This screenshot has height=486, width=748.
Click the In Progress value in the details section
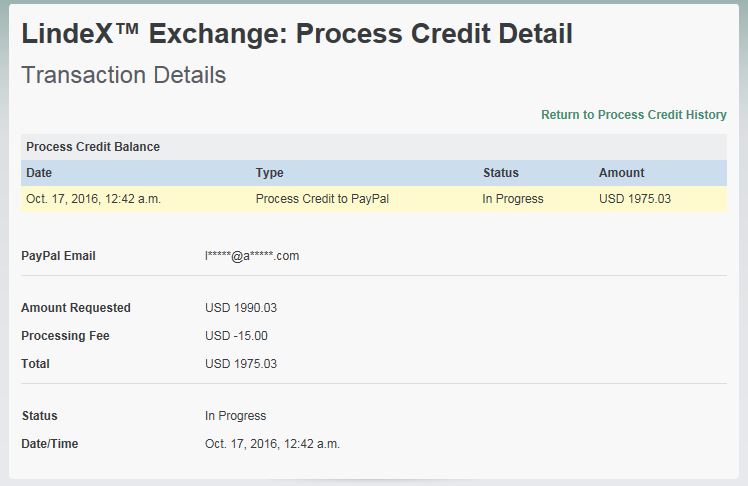236,416
